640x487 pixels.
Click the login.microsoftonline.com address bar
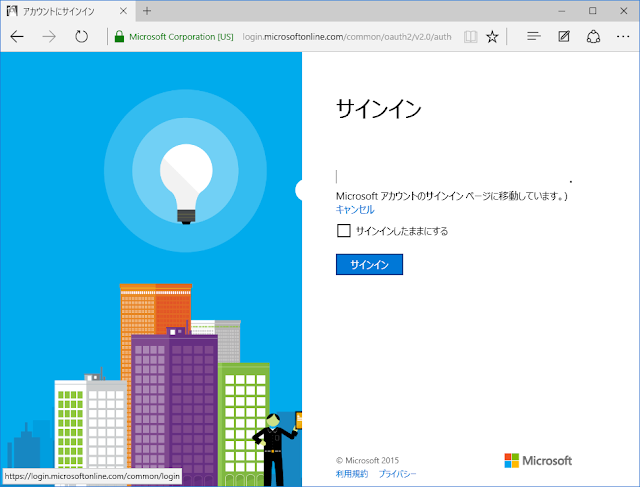pyautogui.click(x=347, y=37)
